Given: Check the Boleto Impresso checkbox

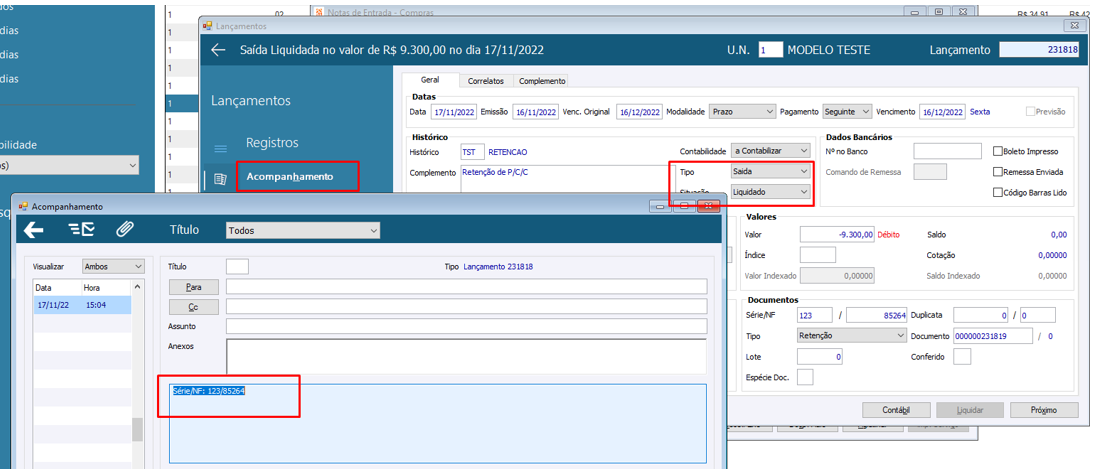Looking at the screenshot, I should coord(998,151).
